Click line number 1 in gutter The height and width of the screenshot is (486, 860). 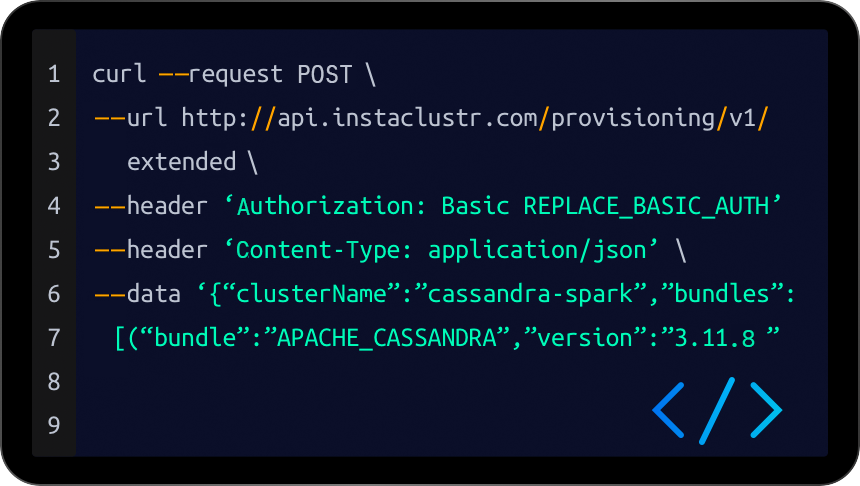click(x=54, y=75)
